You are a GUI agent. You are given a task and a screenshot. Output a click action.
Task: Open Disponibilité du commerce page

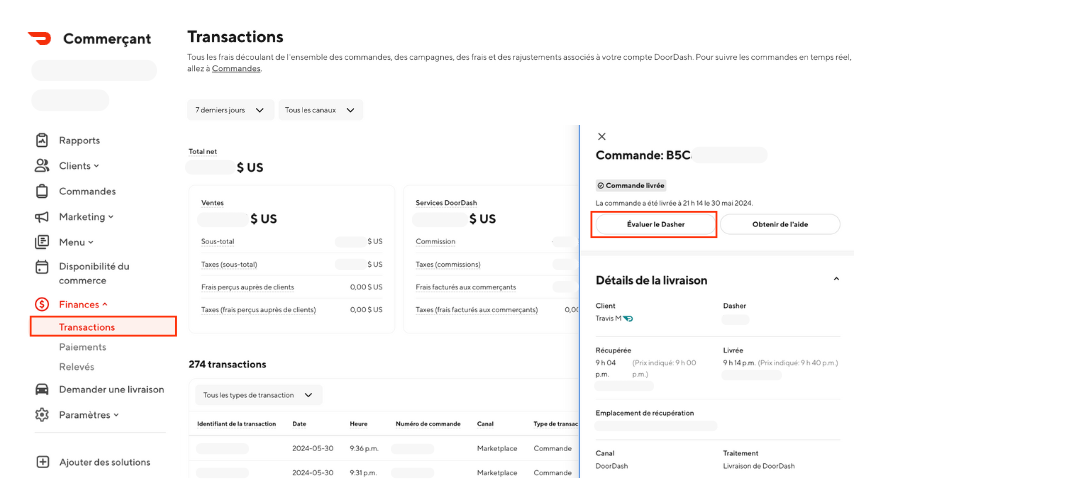point(94,273)
